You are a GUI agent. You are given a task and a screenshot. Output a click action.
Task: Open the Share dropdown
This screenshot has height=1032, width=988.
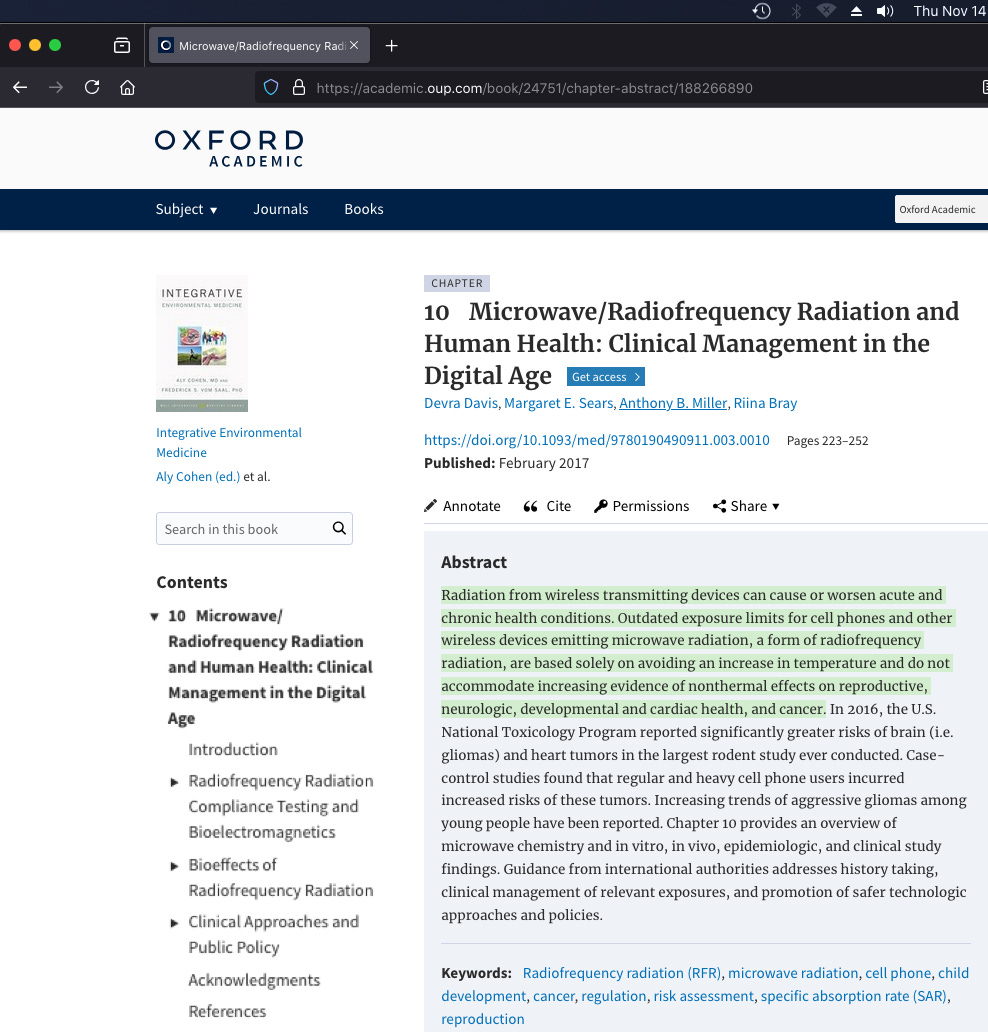tap(746, 506)
